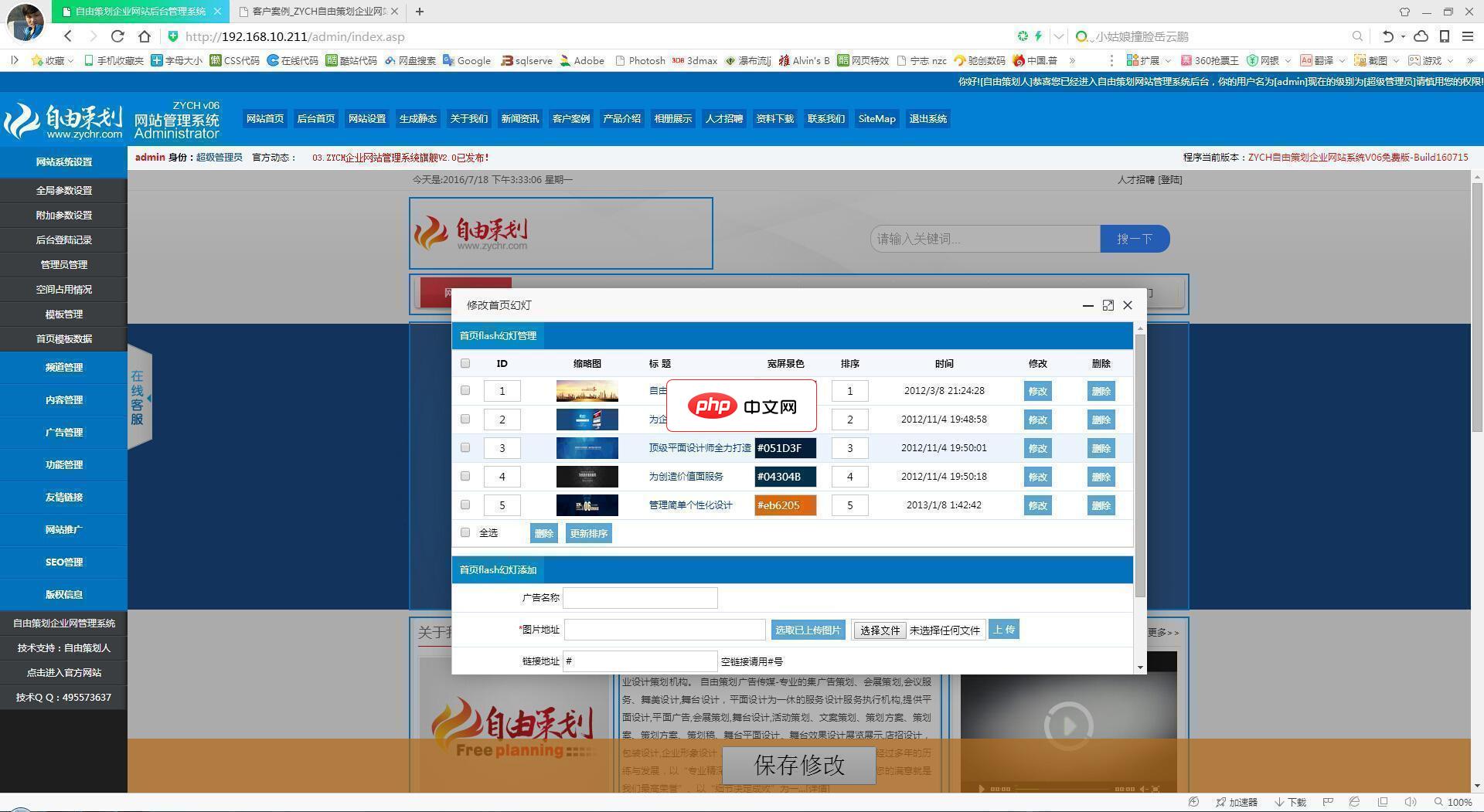Select 新闻资讯 in the top navigation

tap(519, 118)
